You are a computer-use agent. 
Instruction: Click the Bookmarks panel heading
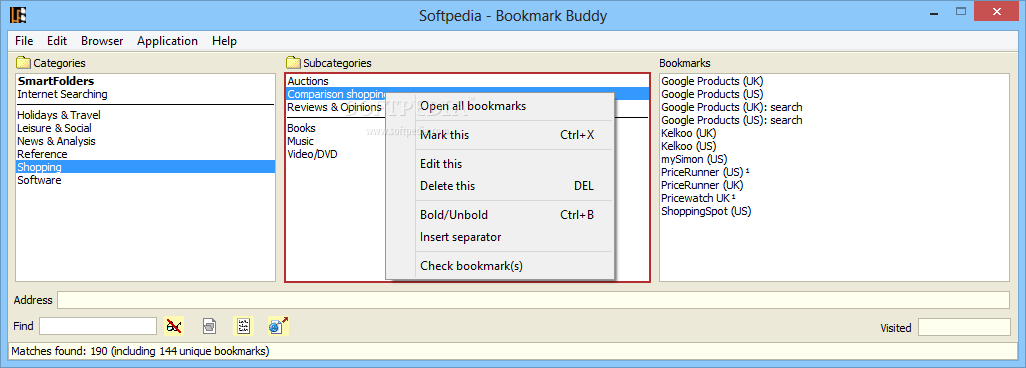pyautogui.click(x=684, y=63)
